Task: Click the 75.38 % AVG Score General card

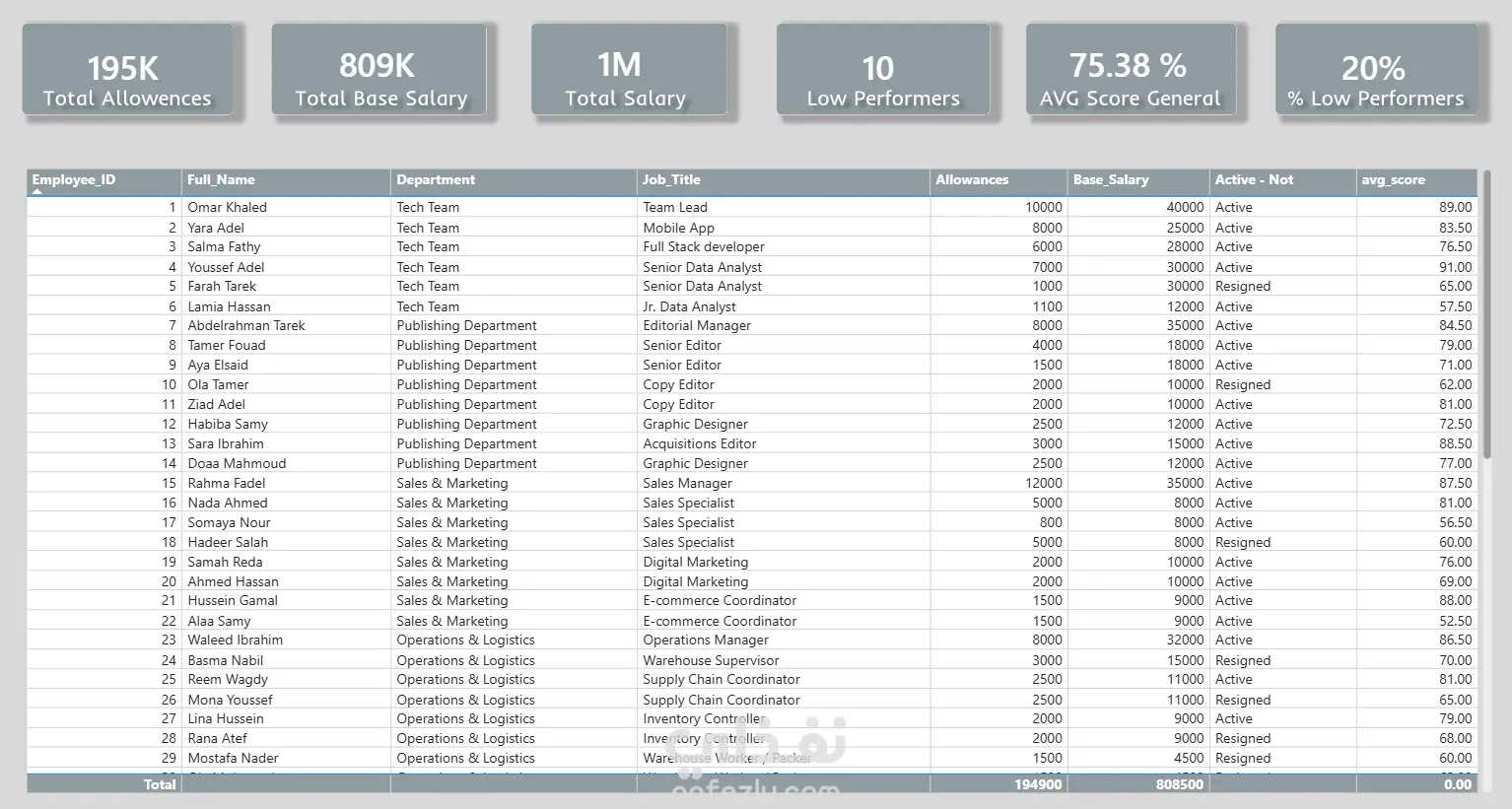Action: point(1131,69)
